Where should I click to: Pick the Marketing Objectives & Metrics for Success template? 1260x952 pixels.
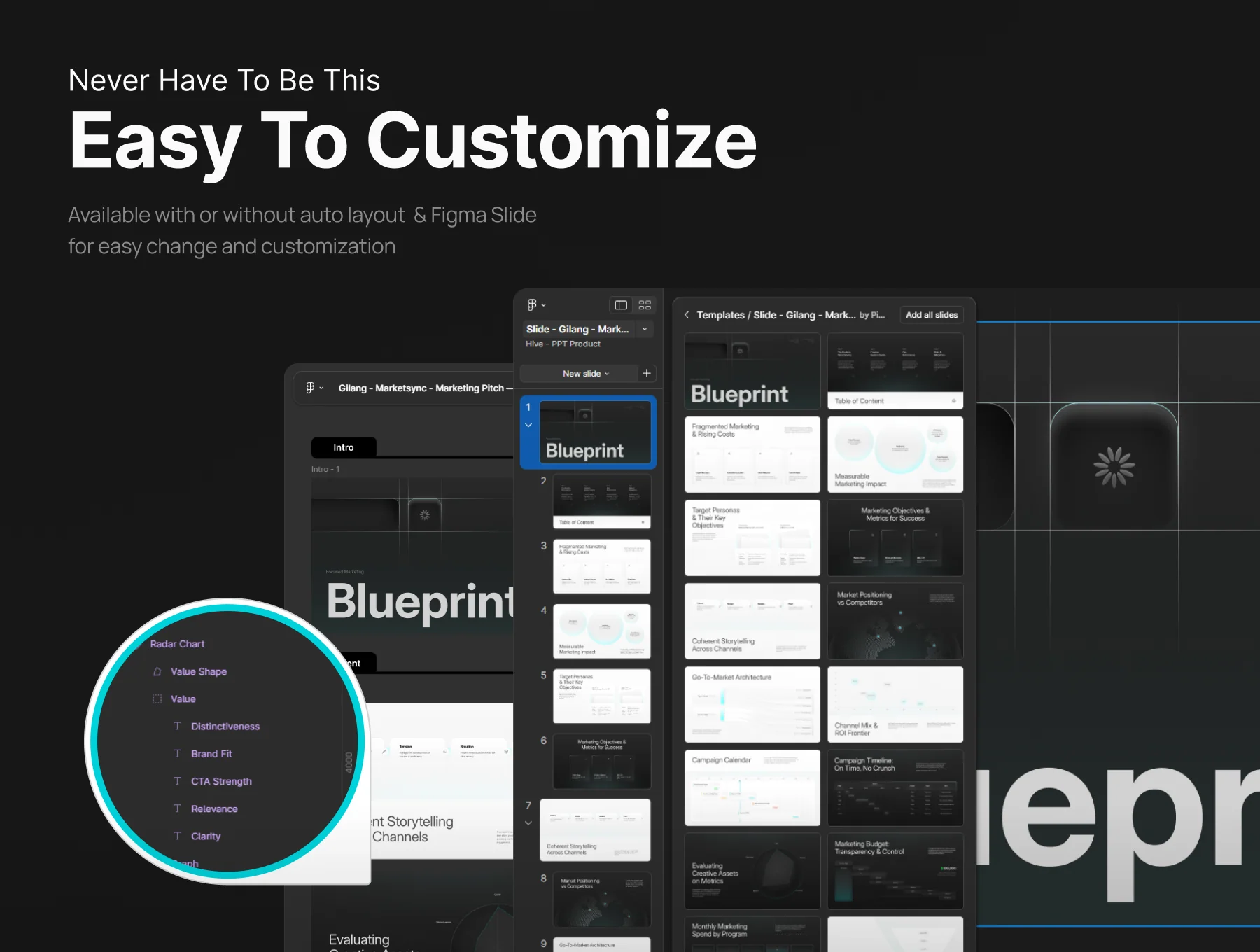[895, 538]
